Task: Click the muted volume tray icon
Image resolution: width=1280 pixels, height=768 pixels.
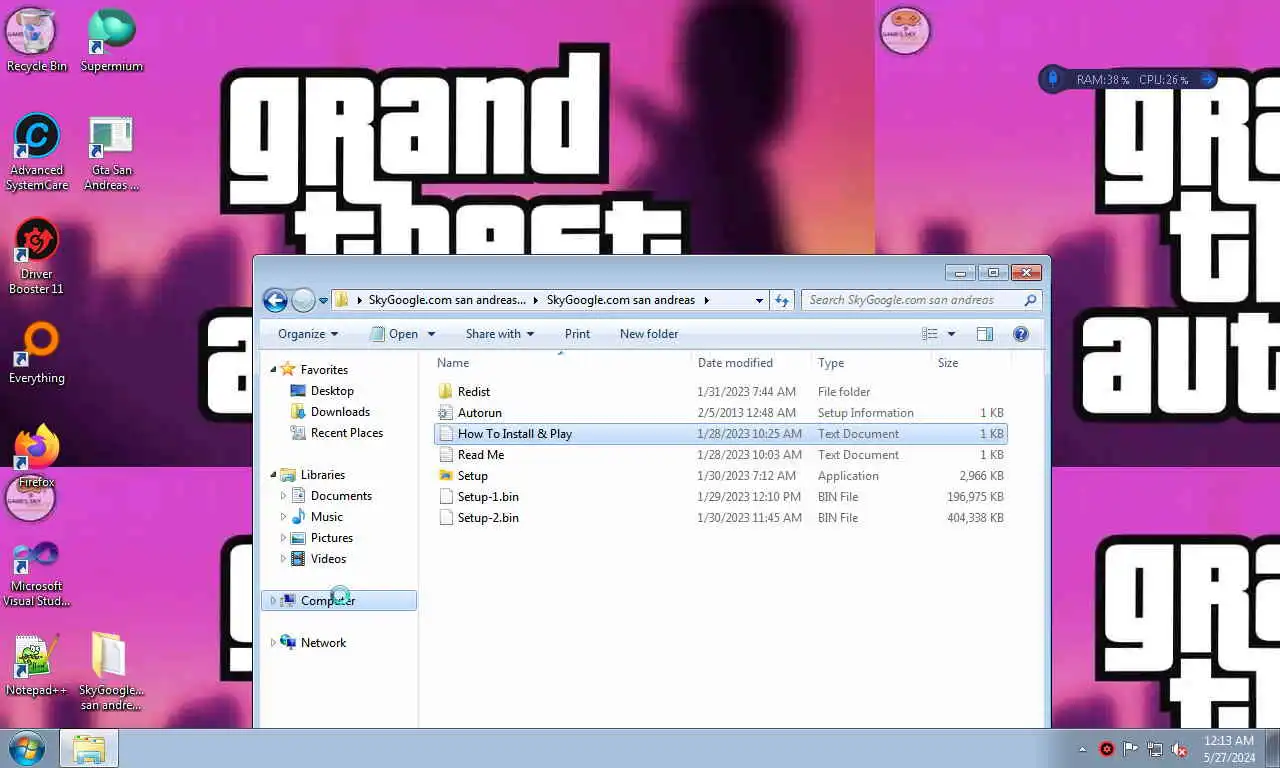Action: click(1179, 749)
